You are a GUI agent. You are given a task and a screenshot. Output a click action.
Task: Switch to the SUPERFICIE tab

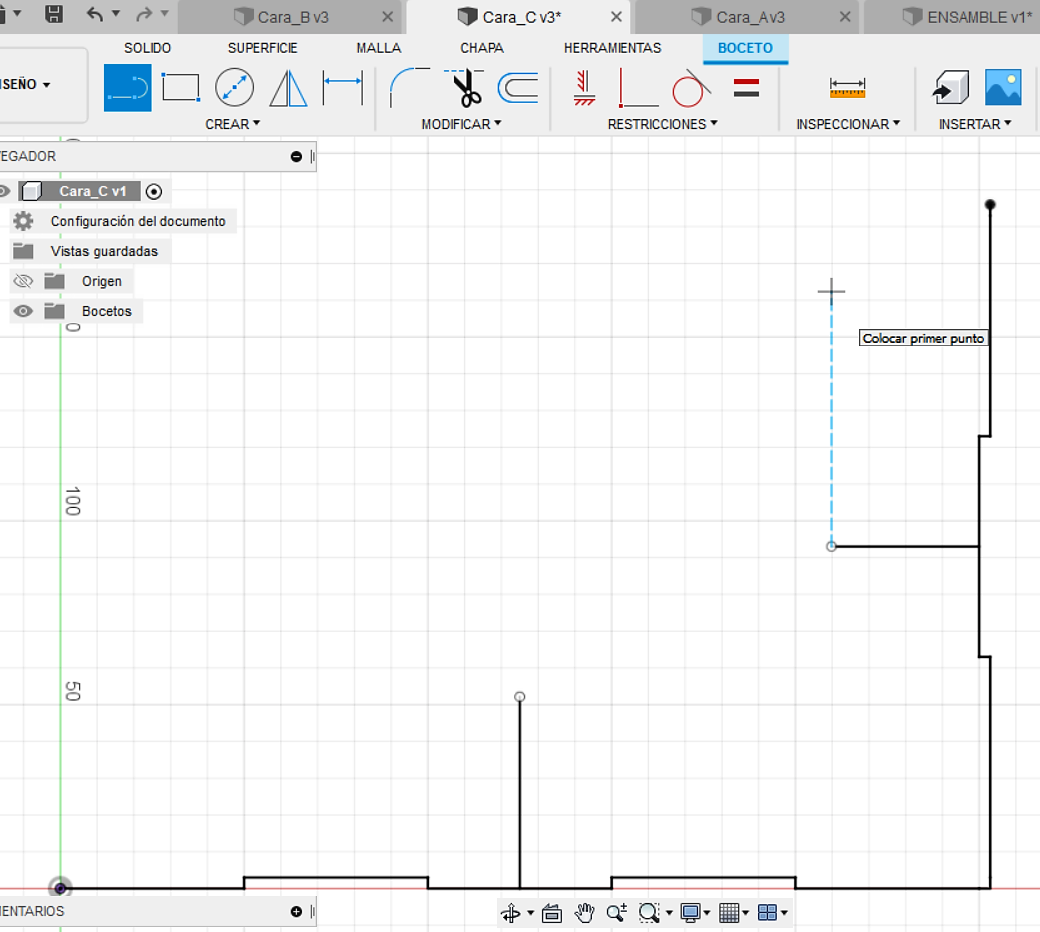pos(263,48)
